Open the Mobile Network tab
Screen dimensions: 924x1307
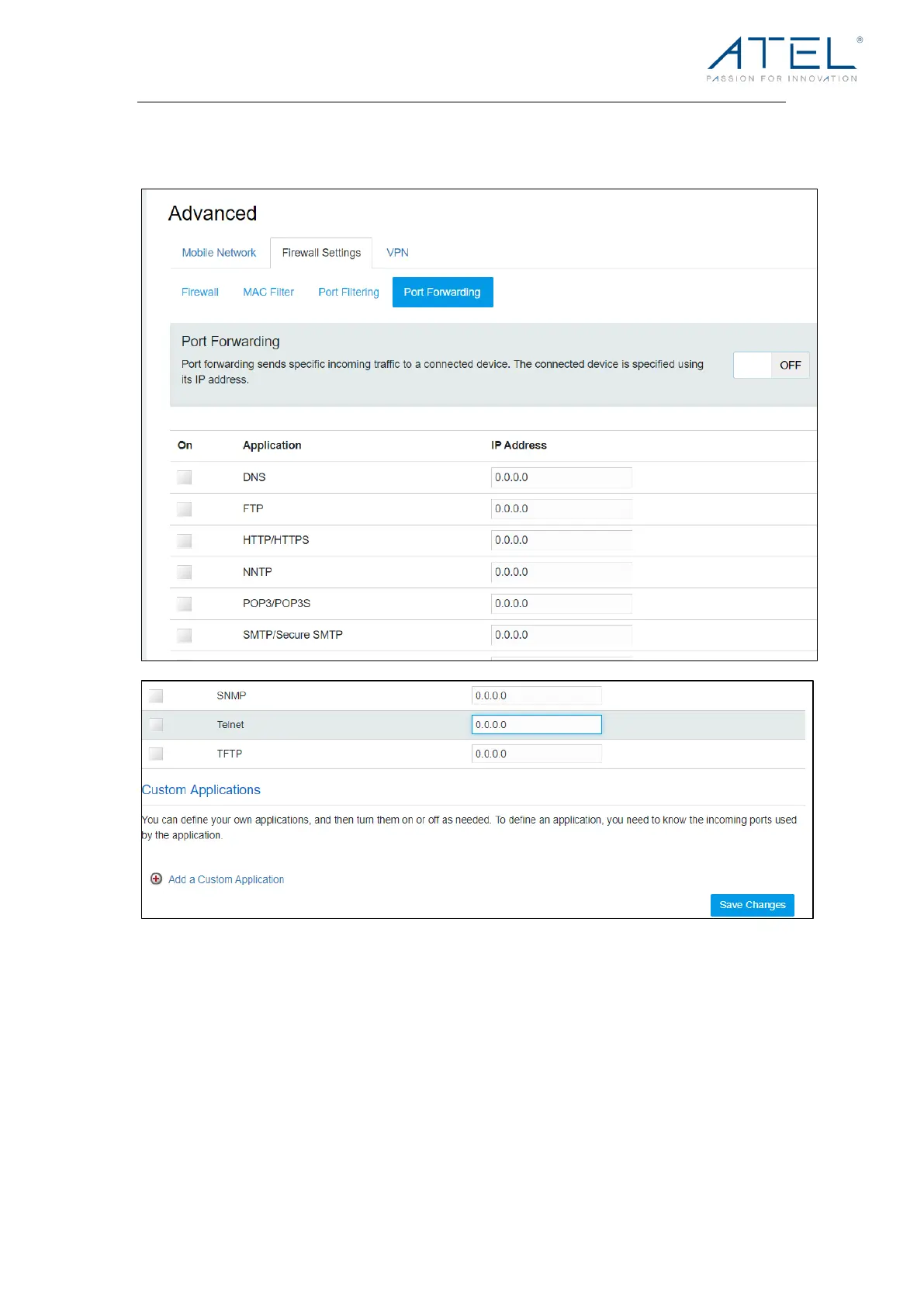point(219,253)
